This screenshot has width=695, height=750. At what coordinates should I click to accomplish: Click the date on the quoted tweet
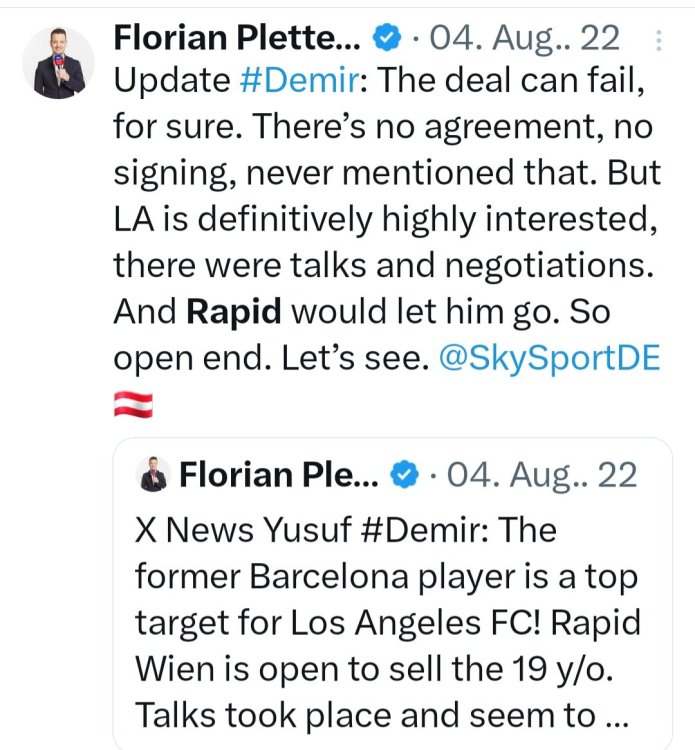pos(545,475)
